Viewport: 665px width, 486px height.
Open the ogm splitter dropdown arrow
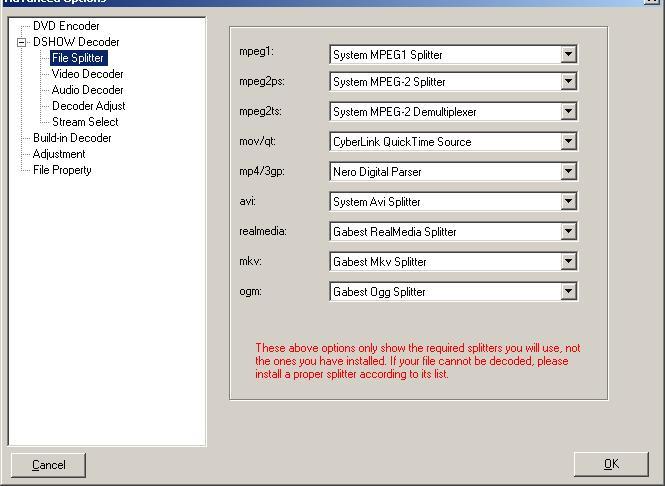coord(568,292)
